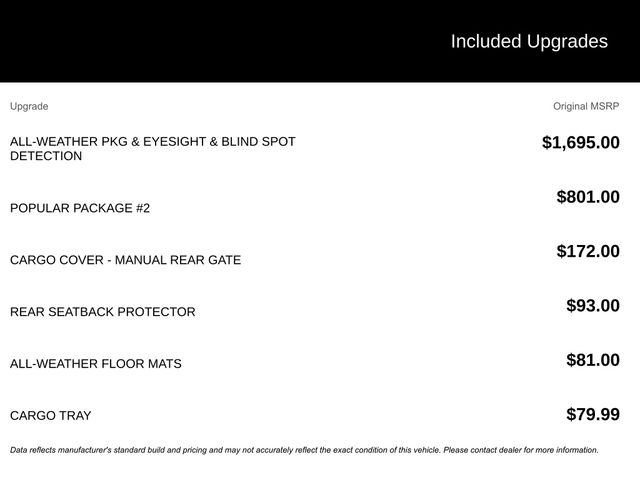
Task: Select the $172.00 MSRP value
Action: pyautogui.click(x=588, y=251)
